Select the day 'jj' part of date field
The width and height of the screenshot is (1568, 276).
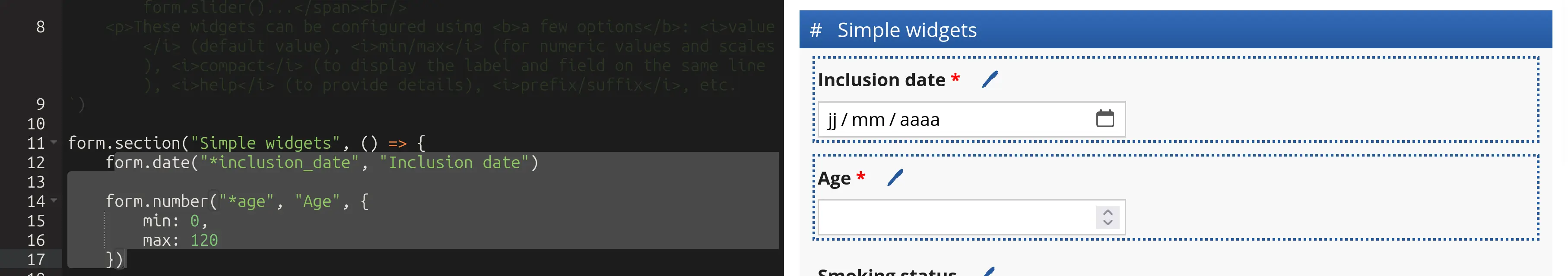[832, 120]
